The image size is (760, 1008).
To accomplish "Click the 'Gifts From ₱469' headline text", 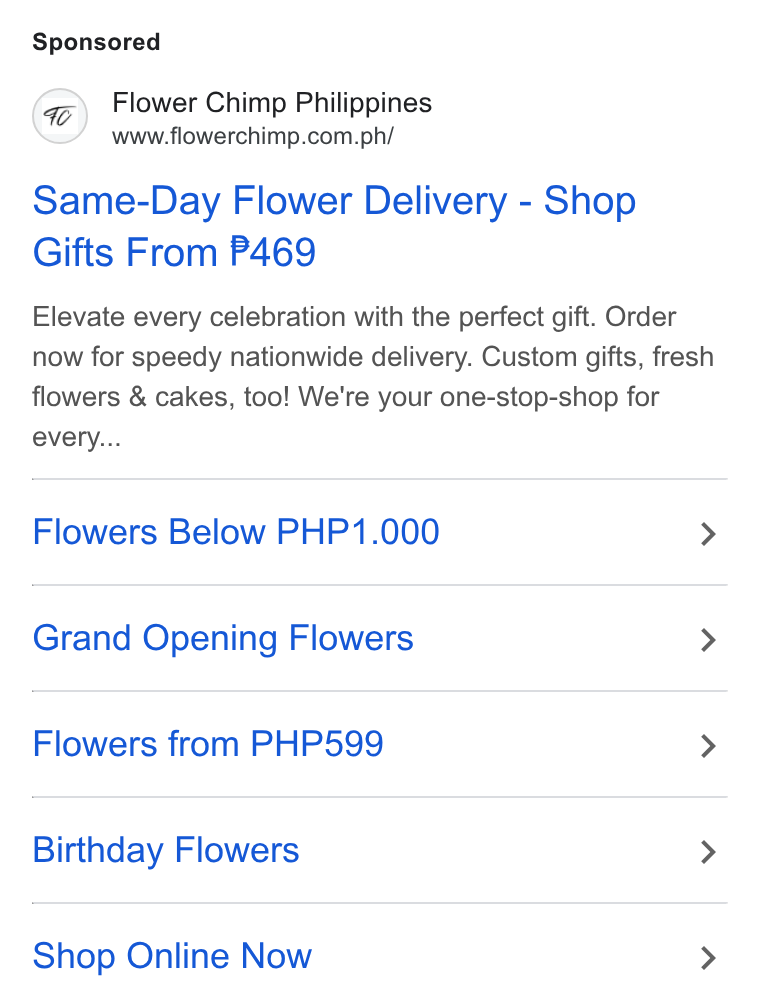I will 174,252.
